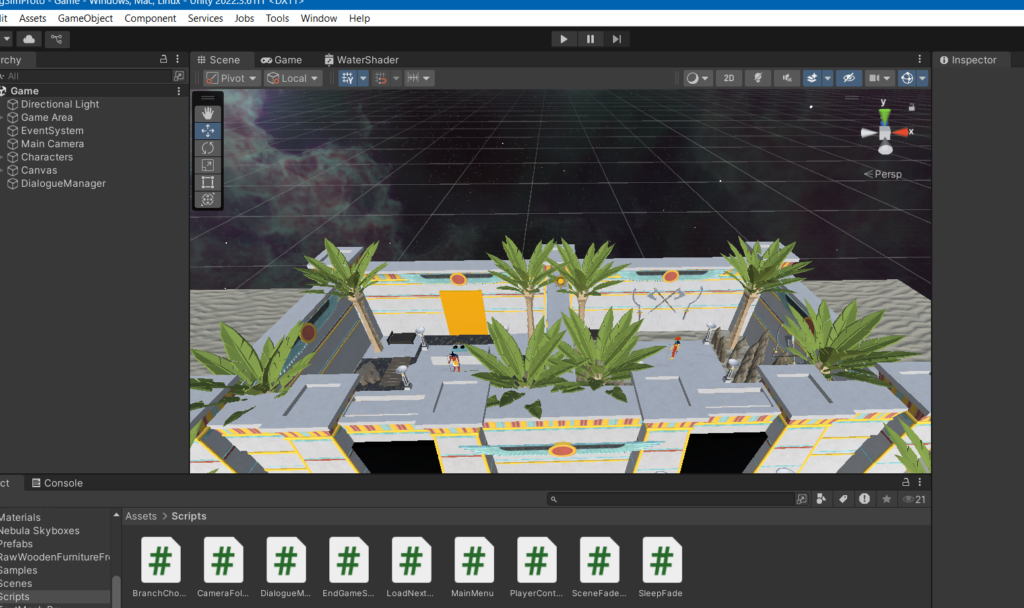Open the Gizmos dropdown arrow
Image resolution: width=1024 pixels, height=608 pixels.
pos(922,78)
